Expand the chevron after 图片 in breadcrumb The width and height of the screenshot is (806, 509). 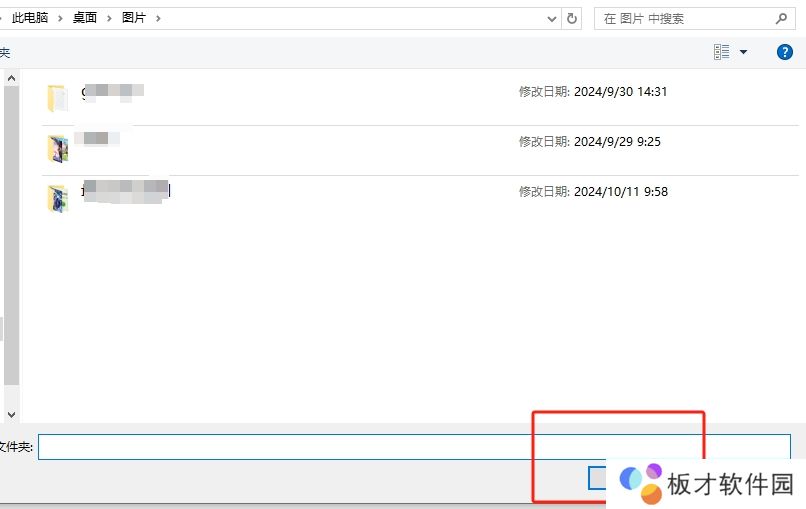pos(158,18)
